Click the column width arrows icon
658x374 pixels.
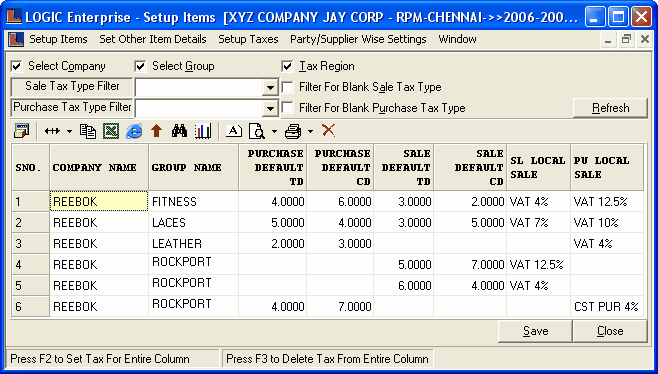(x=52, y=131)
